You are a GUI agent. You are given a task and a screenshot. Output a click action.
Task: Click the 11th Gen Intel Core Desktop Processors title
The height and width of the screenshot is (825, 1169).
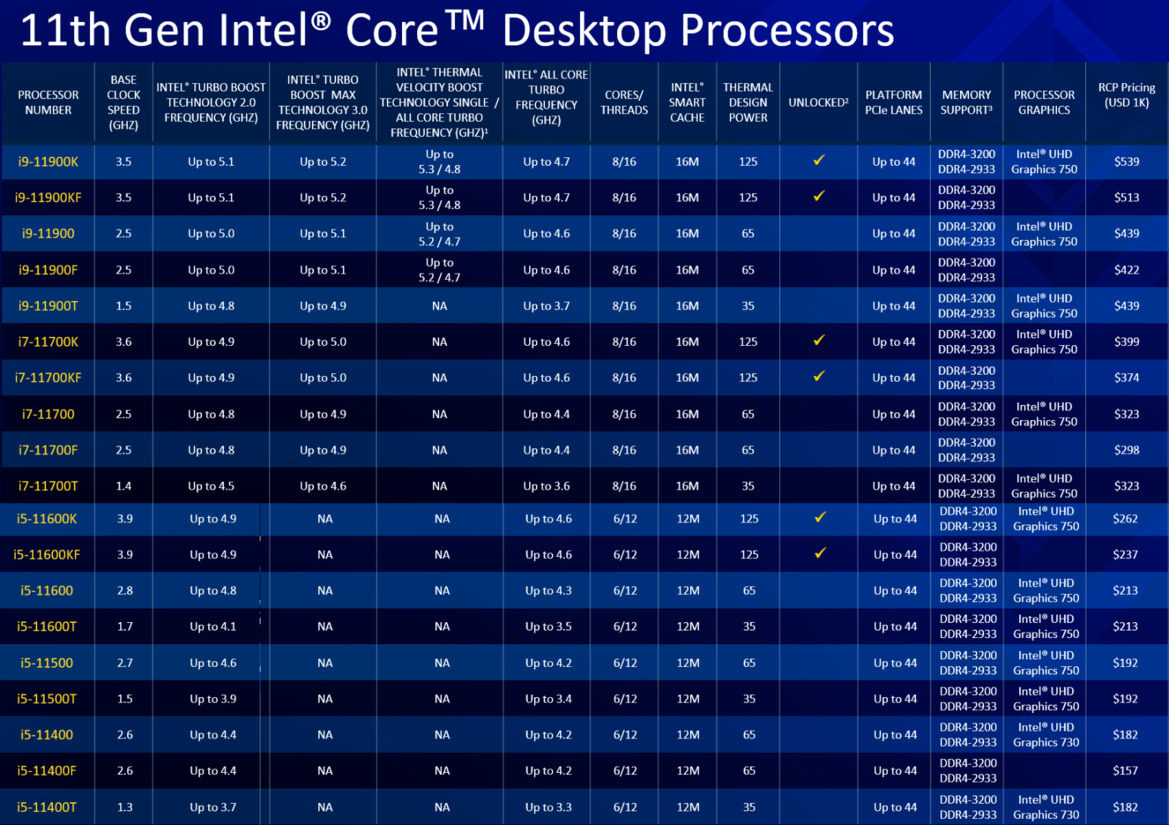[x=457, y=31]
